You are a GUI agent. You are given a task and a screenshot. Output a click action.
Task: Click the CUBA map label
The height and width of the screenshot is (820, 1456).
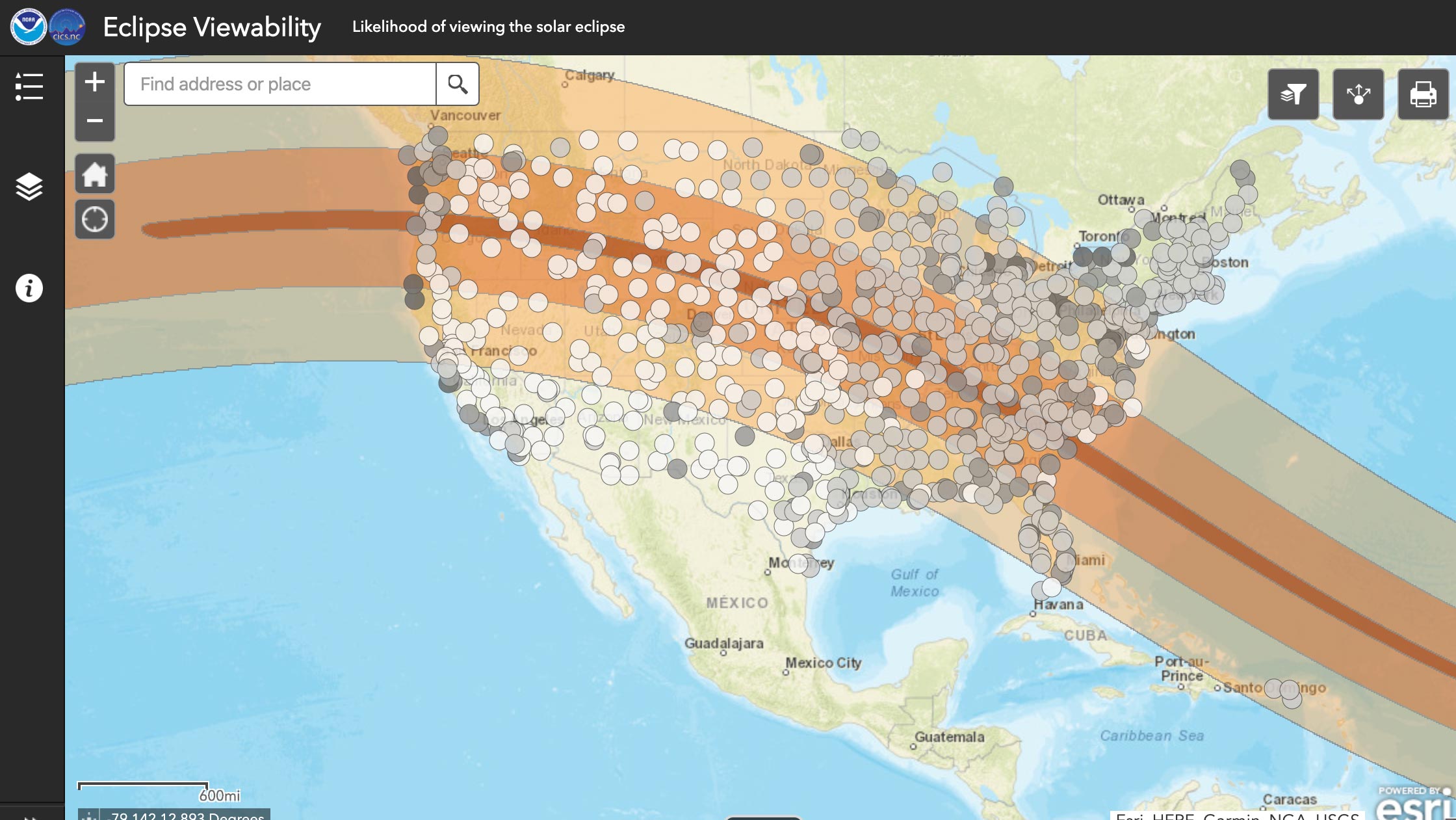1085,635
